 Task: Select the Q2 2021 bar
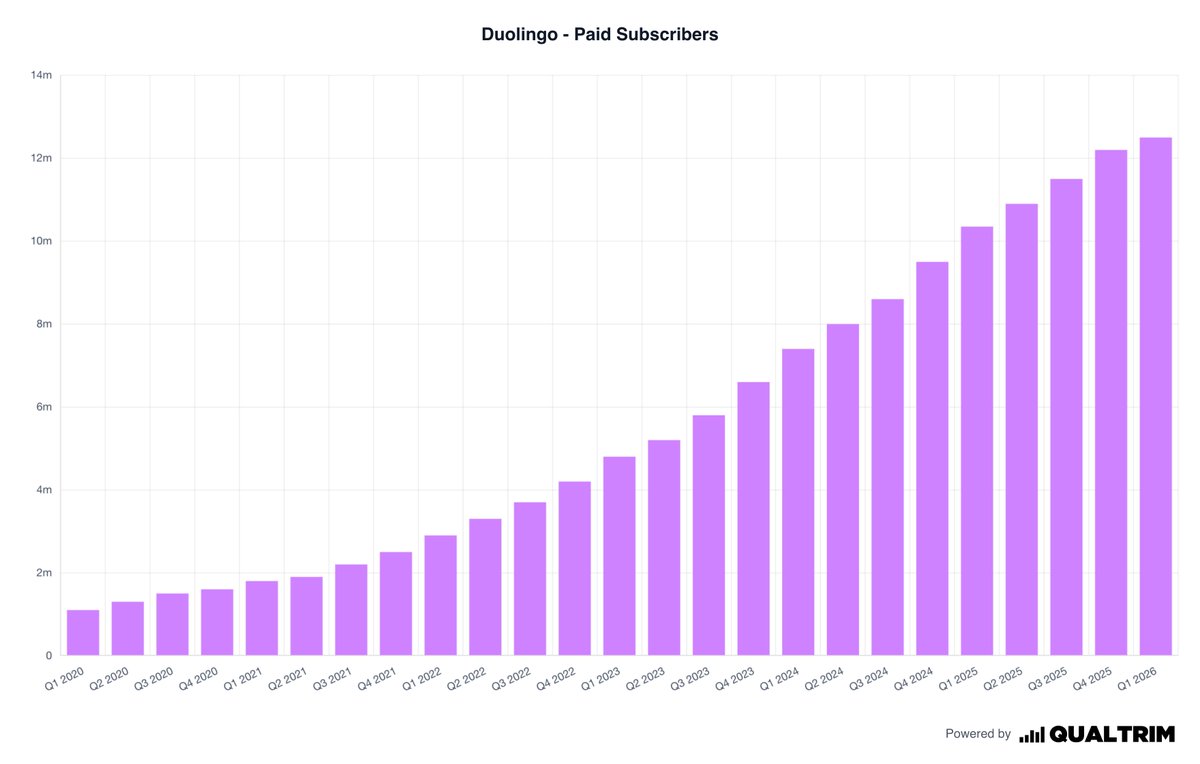306,617
